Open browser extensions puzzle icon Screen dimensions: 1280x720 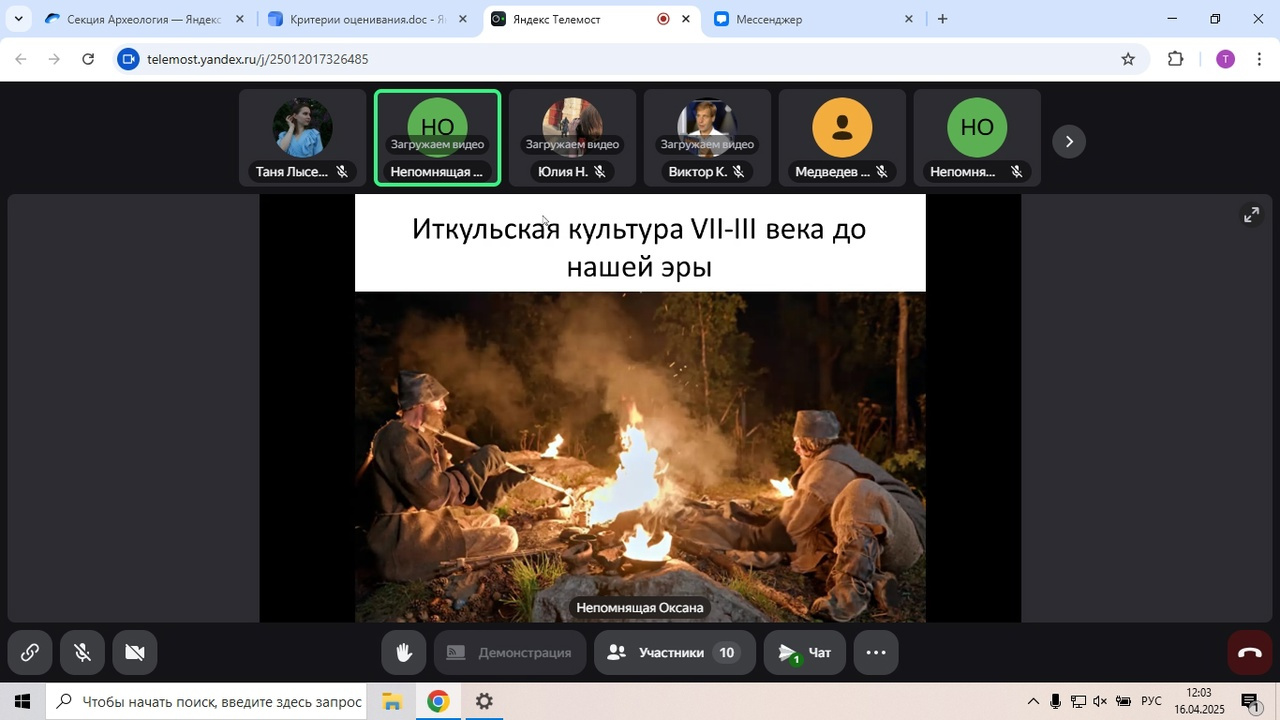point(1176,59)
